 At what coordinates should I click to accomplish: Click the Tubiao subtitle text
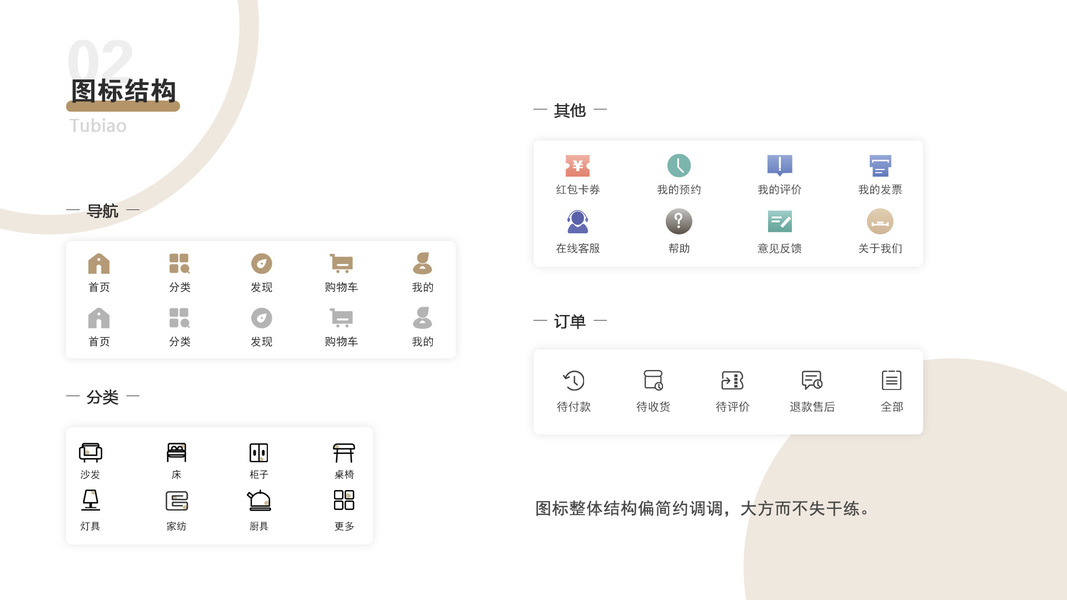[98, 126]
